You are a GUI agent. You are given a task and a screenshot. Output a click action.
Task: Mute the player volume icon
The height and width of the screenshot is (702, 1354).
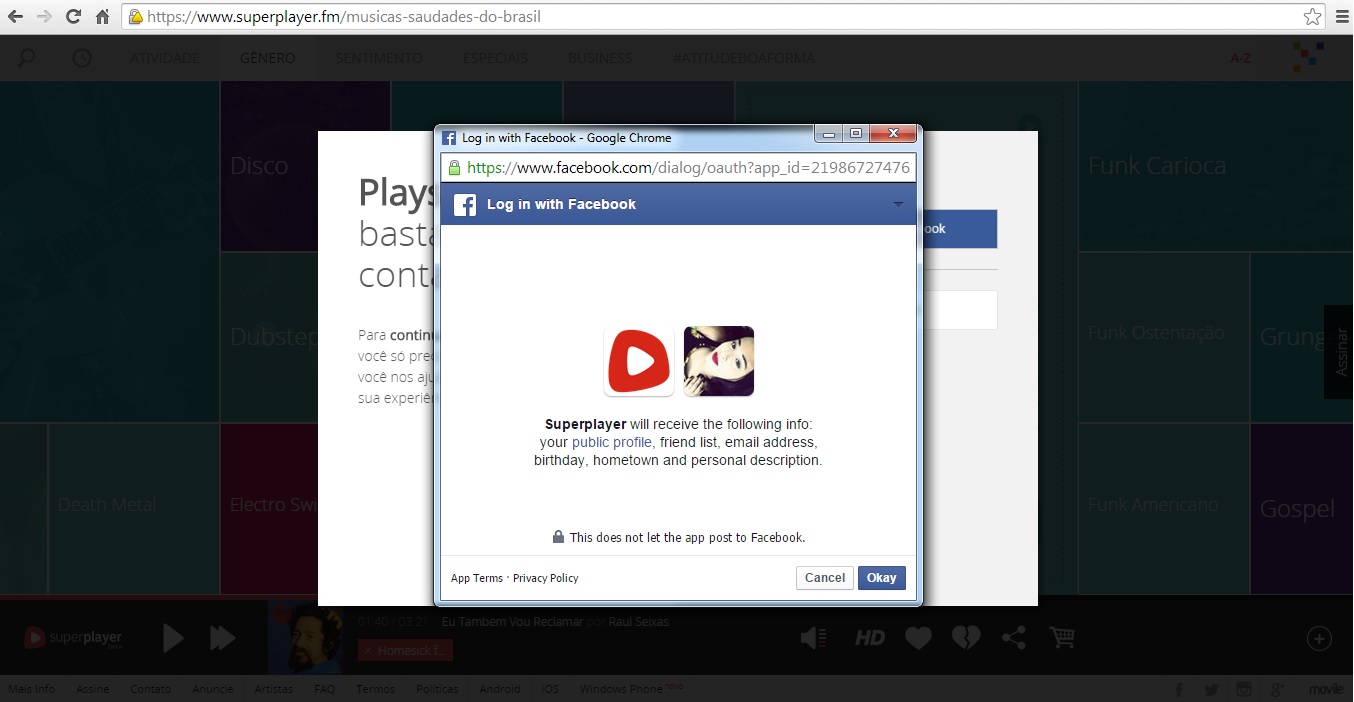click(814, 638)
